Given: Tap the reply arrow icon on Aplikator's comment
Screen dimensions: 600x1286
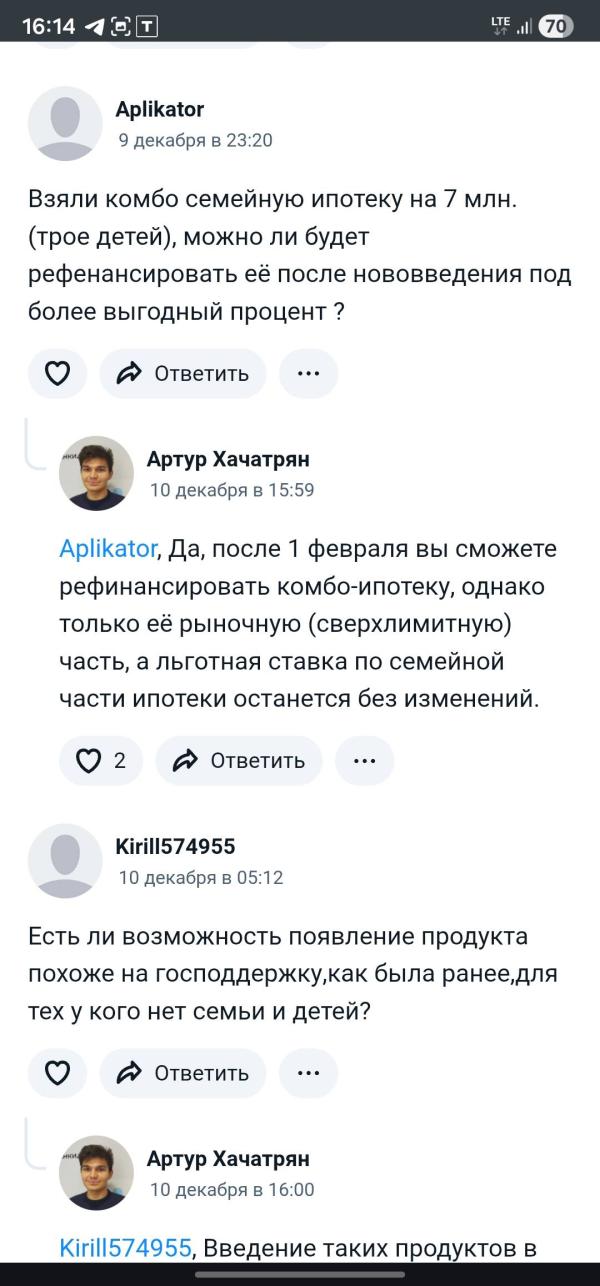Looking at the screenshot, I should (128, 372).
